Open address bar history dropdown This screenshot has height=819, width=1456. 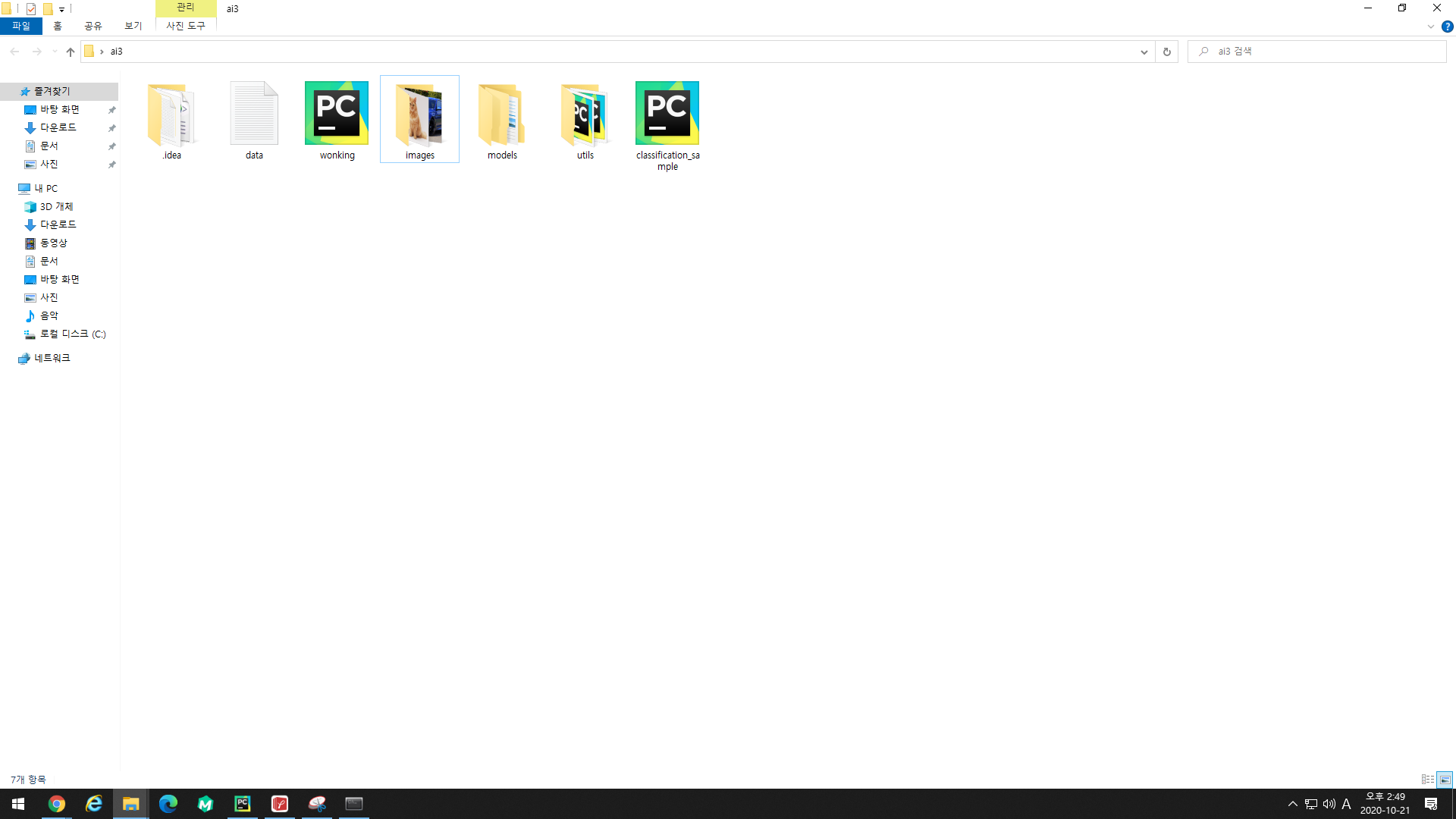[x=1144, y=52]
